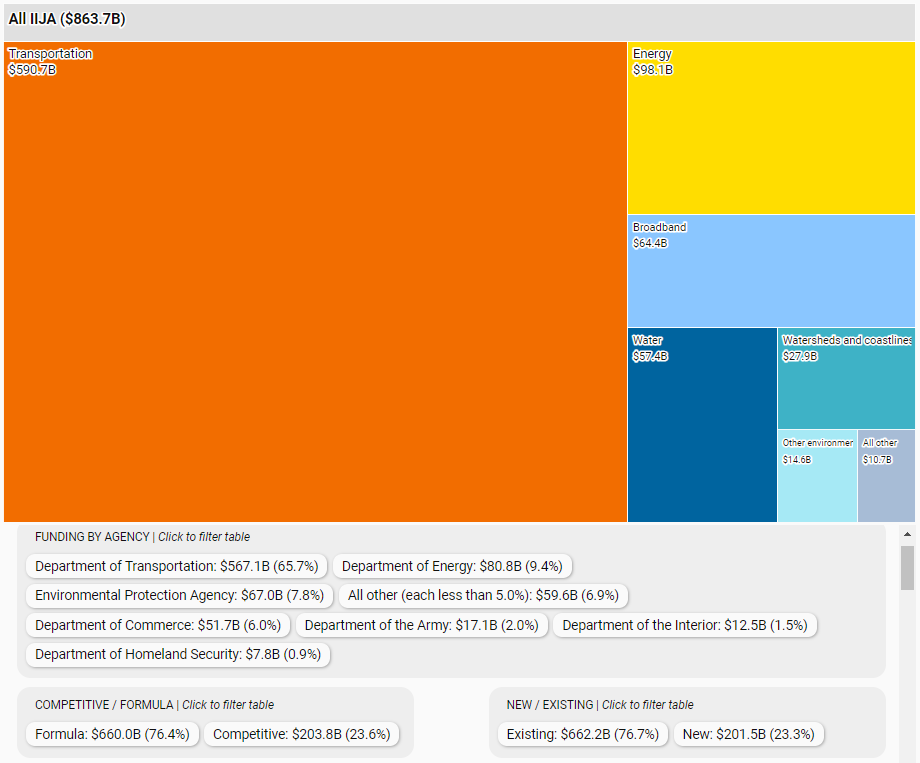Click the orange Transportation treemap block
Image resolution: width=920 pixels, height=763 pixels.
click(315, 281)
